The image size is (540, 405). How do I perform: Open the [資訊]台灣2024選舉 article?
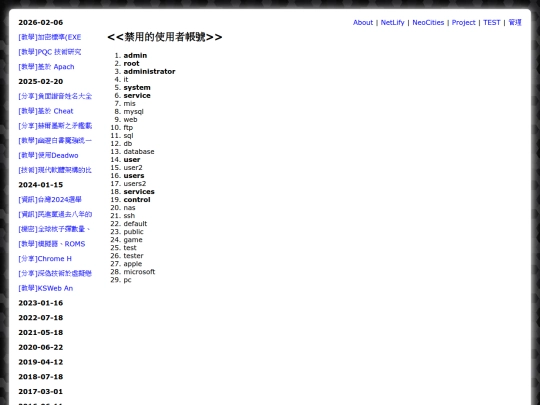pos(50,200)
